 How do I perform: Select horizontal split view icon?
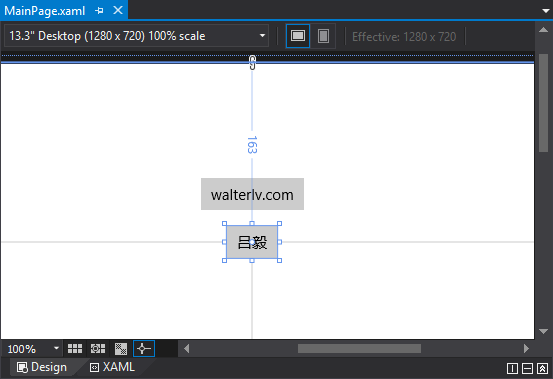[527, 368]
